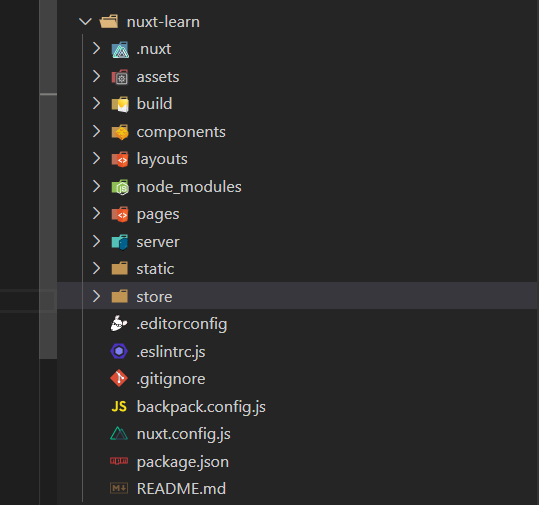
Task: Click the Nuxt triangle icon of nuxt.config.js
Action: (119, 433)
